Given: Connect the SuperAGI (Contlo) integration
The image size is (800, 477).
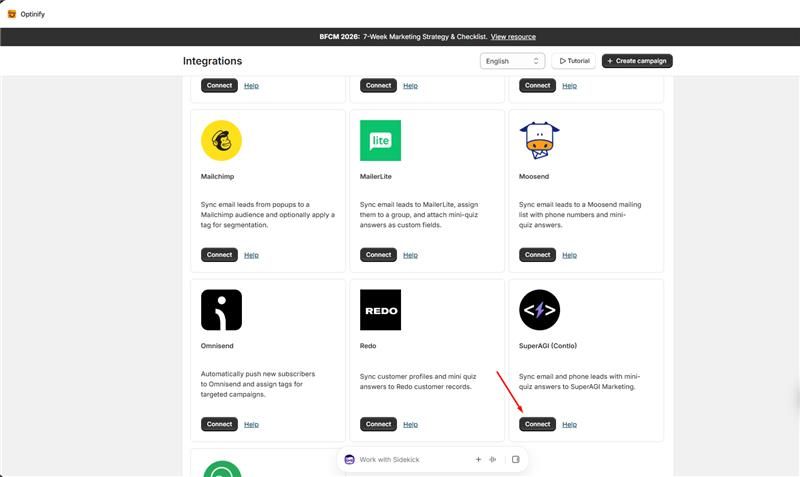Looking at the screenshot, I should point(537,424).
